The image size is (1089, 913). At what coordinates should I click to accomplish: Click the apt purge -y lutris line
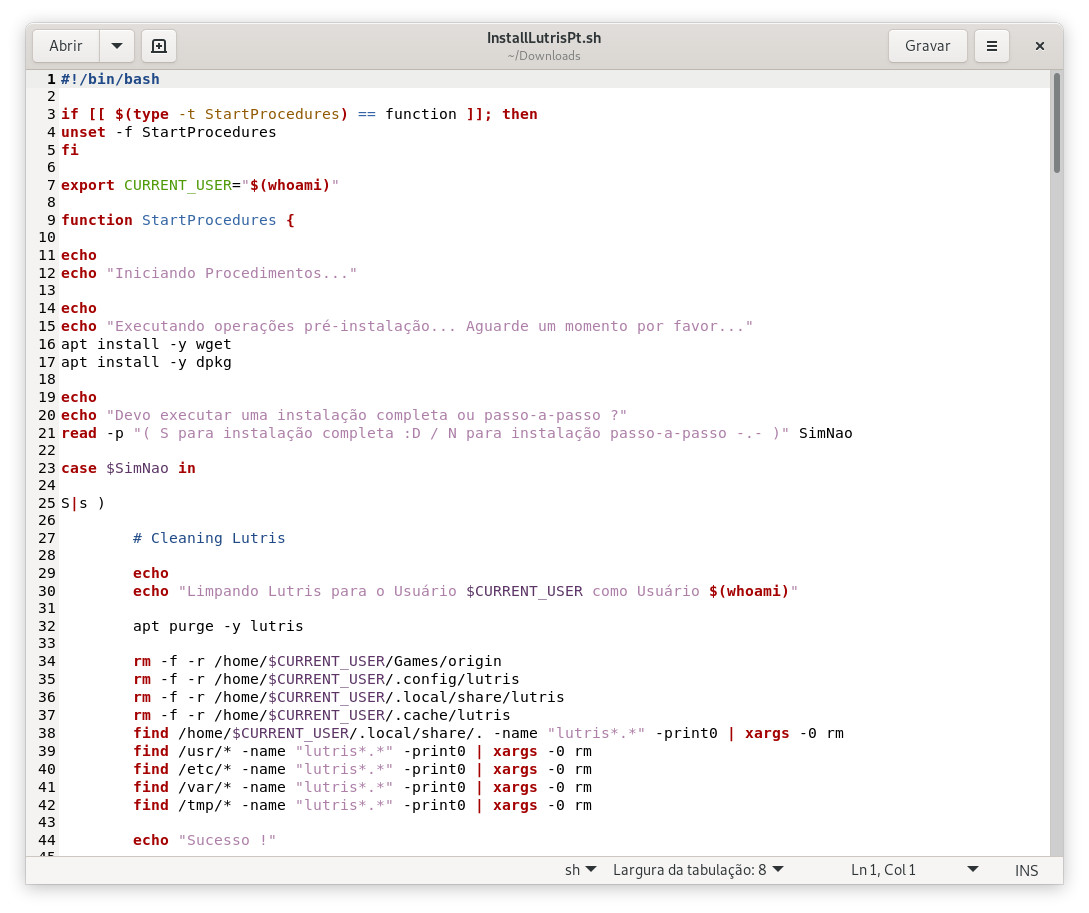pyautogui.click(x=218, y=626)
